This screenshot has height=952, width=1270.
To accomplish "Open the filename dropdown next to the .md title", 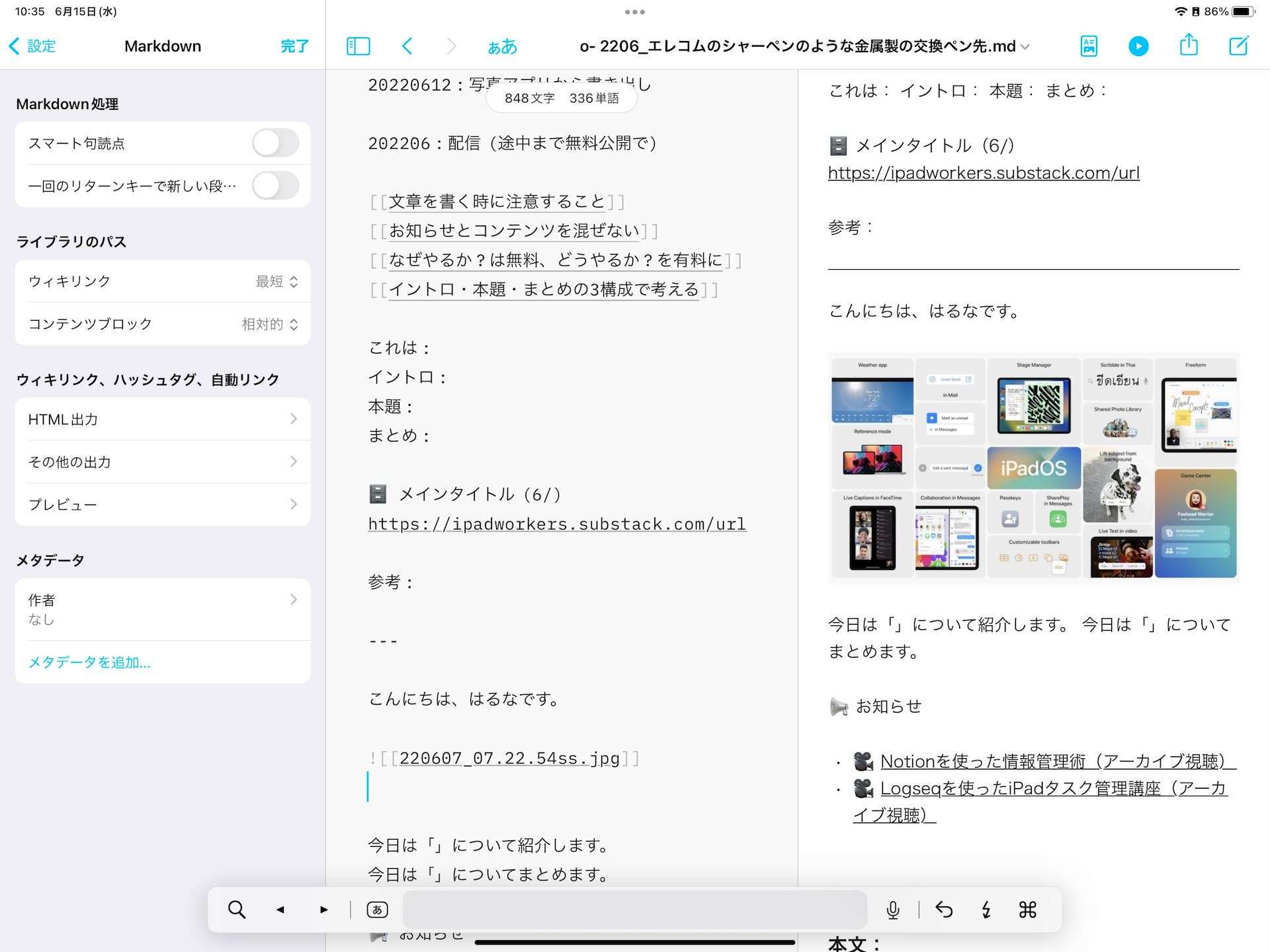I will pyautogui.click(x=1025, y=48).
